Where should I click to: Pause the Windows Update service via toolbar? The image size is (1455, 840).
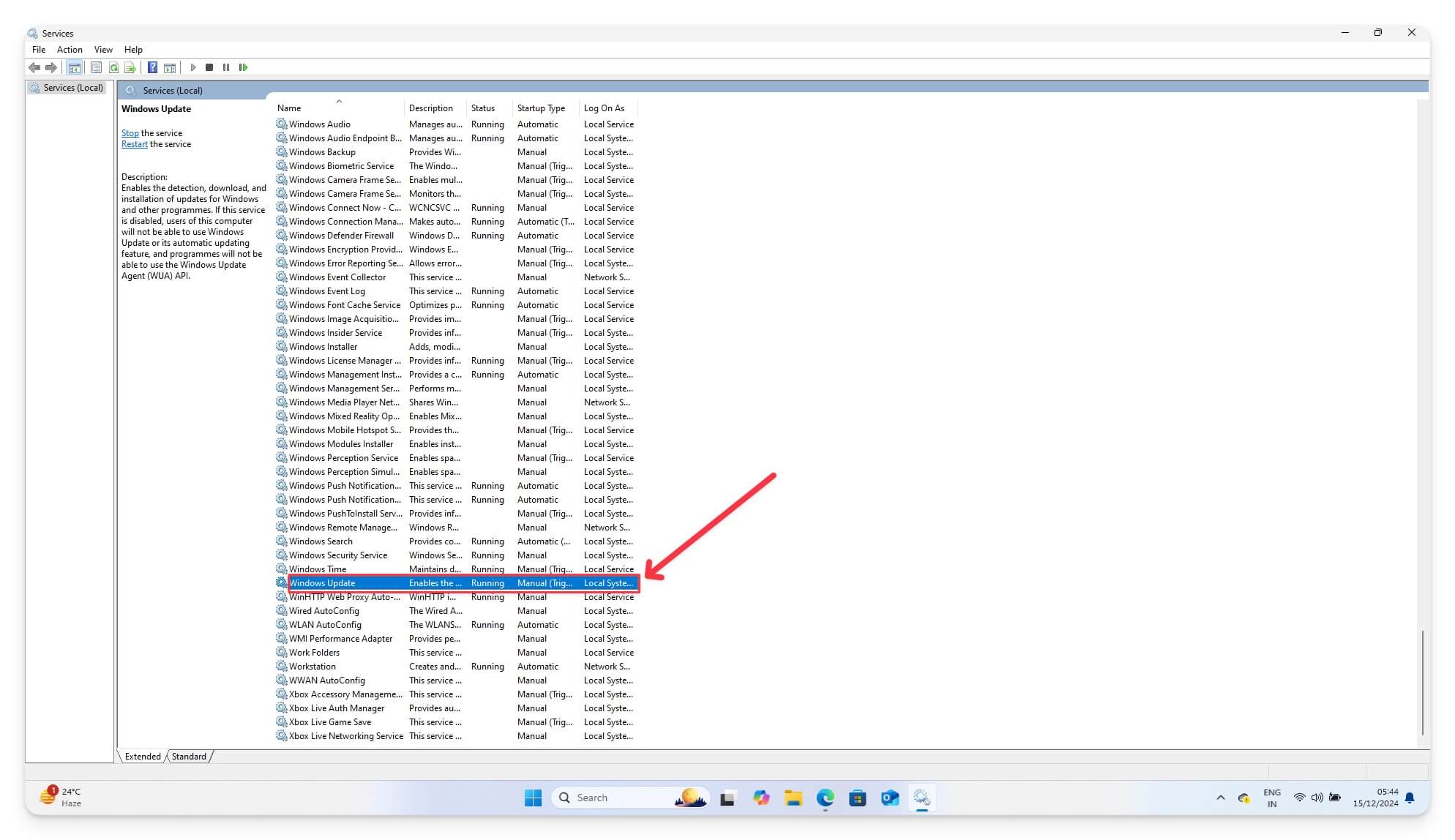coord(227,67)
